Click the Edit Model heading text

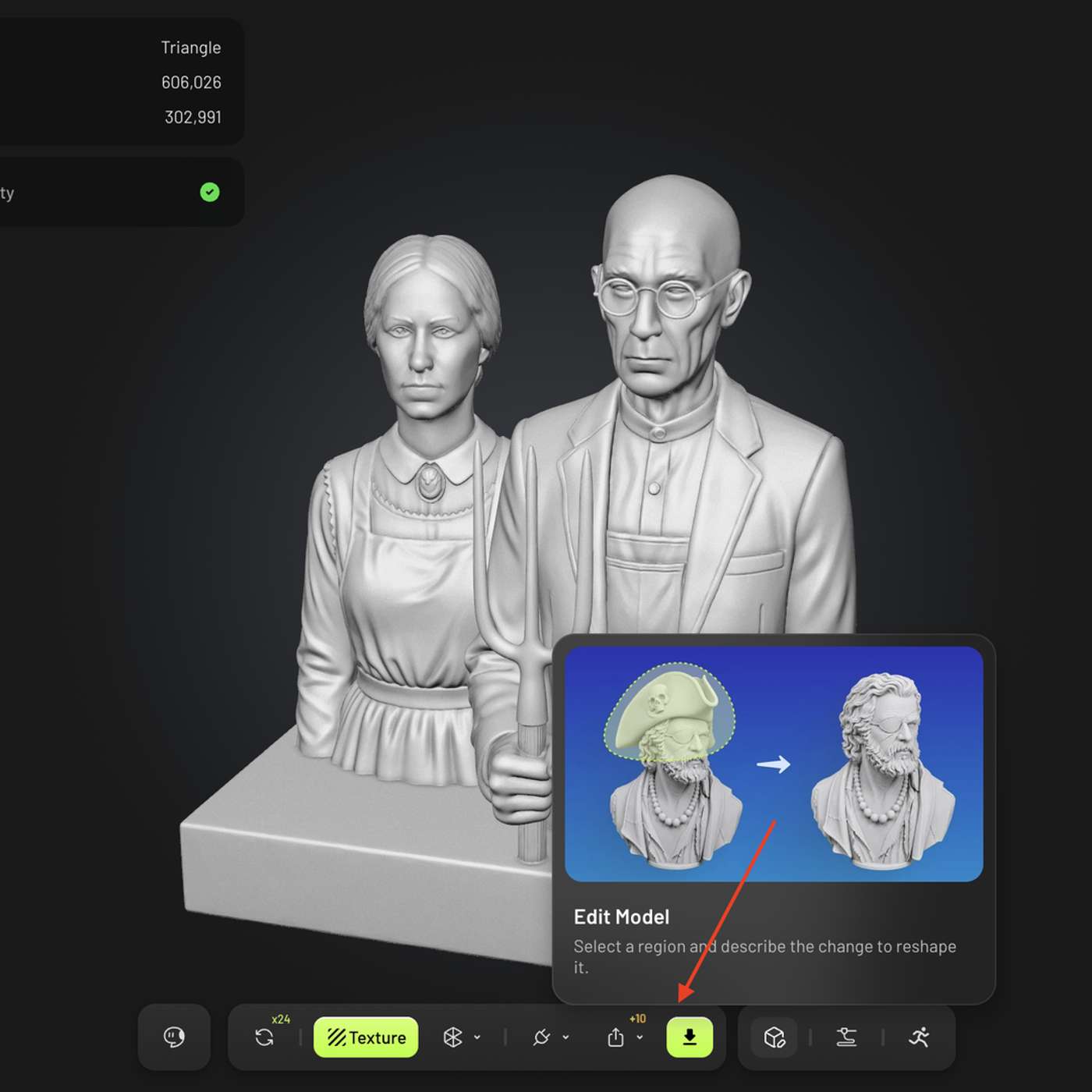622,917
